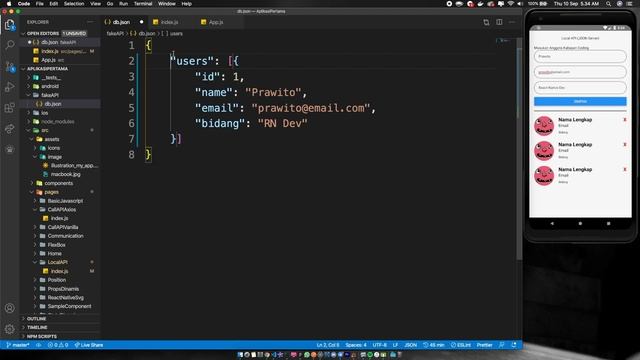Expand the NPM SCRIPTS section
The image size is (640, 360).
click(42, 336)
